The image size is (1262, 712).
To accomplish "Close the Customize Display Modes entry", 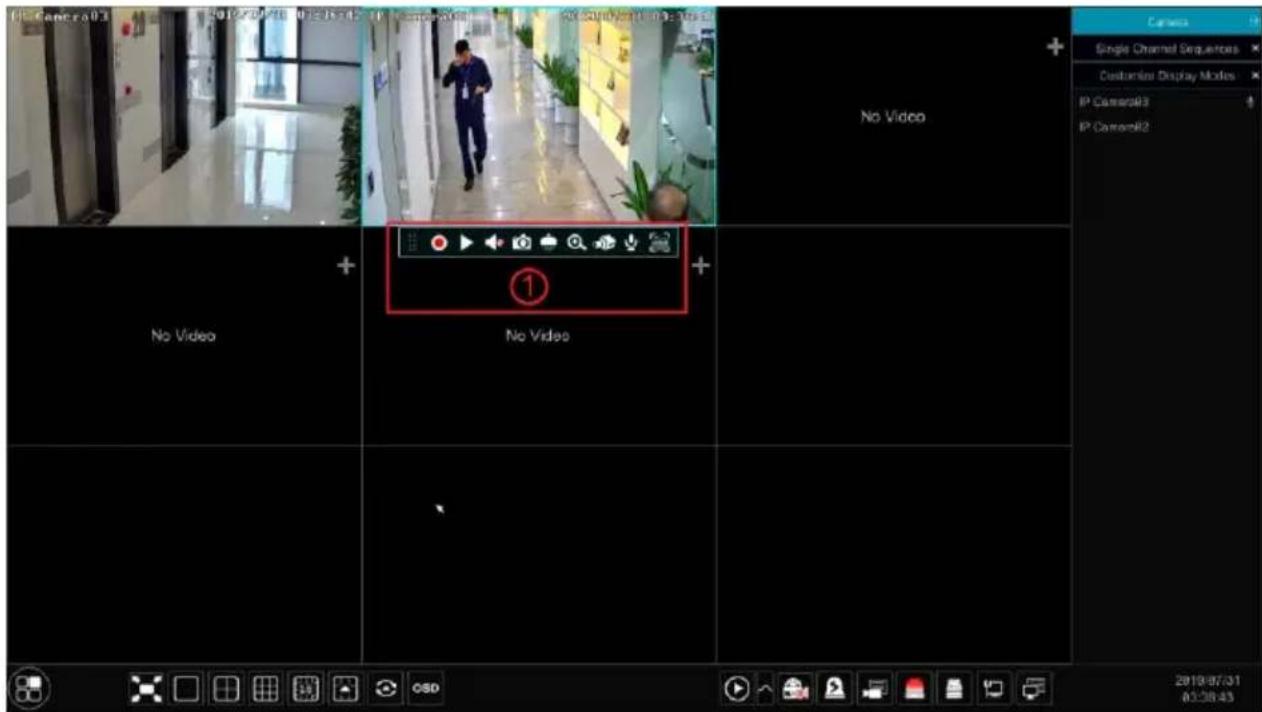I will [1255, 75].
